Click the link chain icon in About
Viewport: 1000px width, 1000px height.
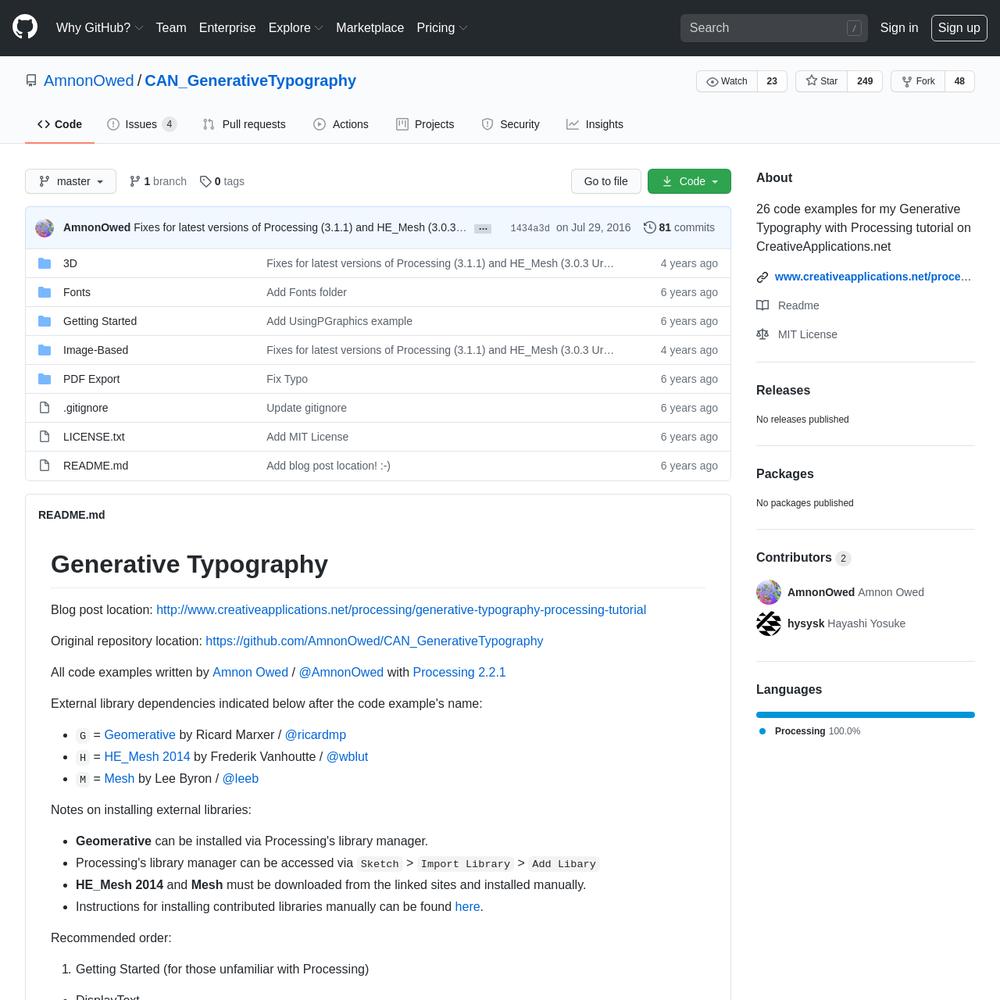click(x=762, y=277)
